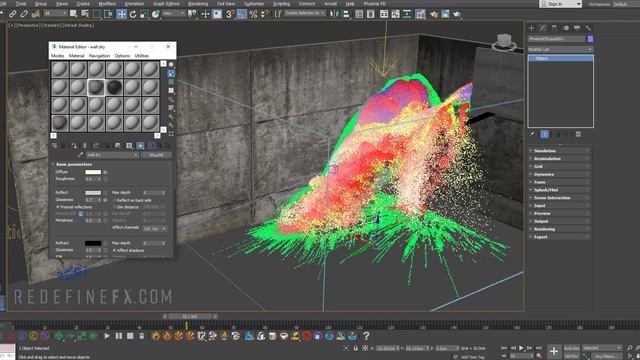
Task: Open the Help question mark icon
Action: [366, 336]
